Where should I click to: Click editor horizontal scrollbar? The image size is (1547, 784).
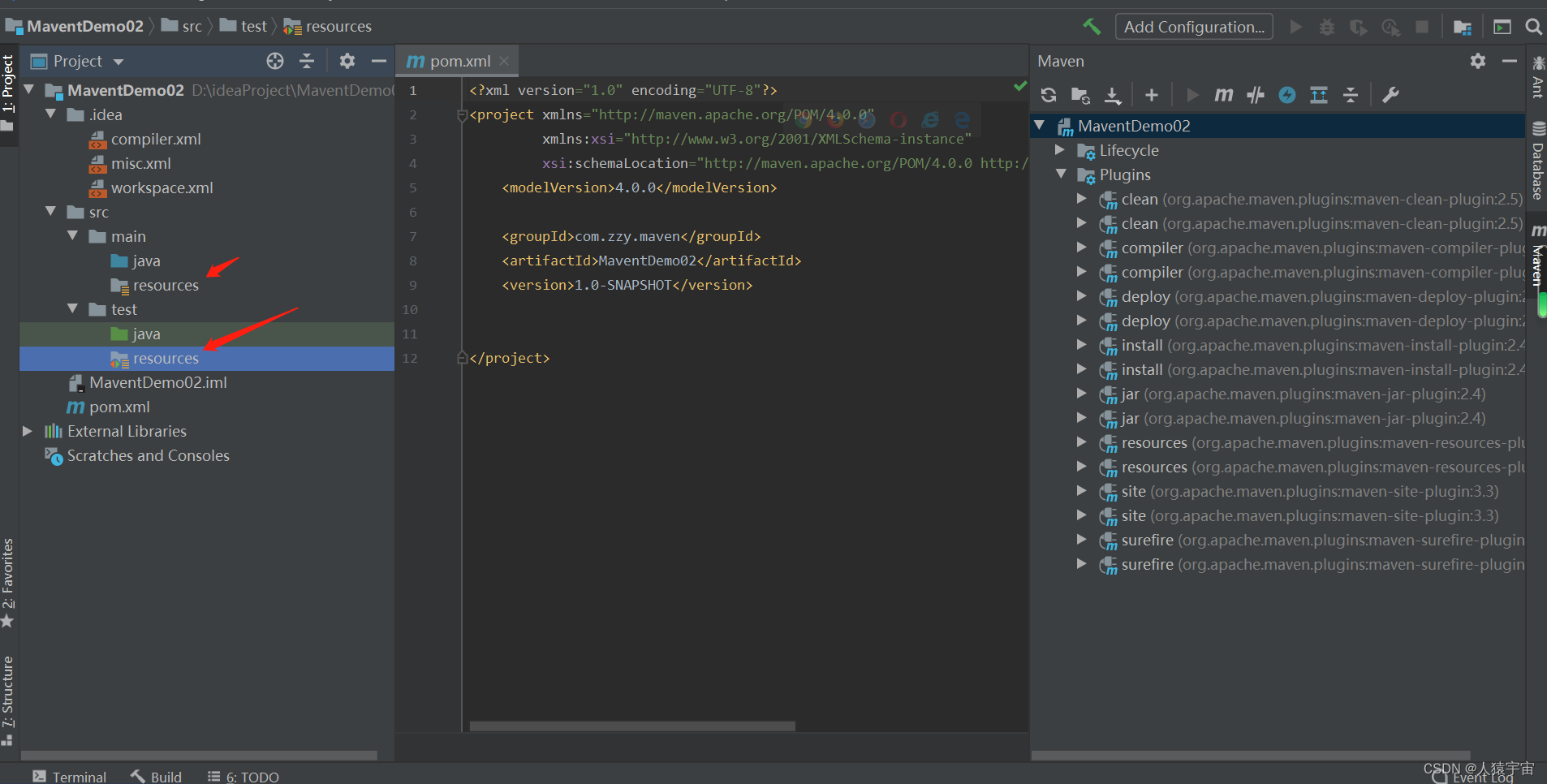(x=632, y=726)
